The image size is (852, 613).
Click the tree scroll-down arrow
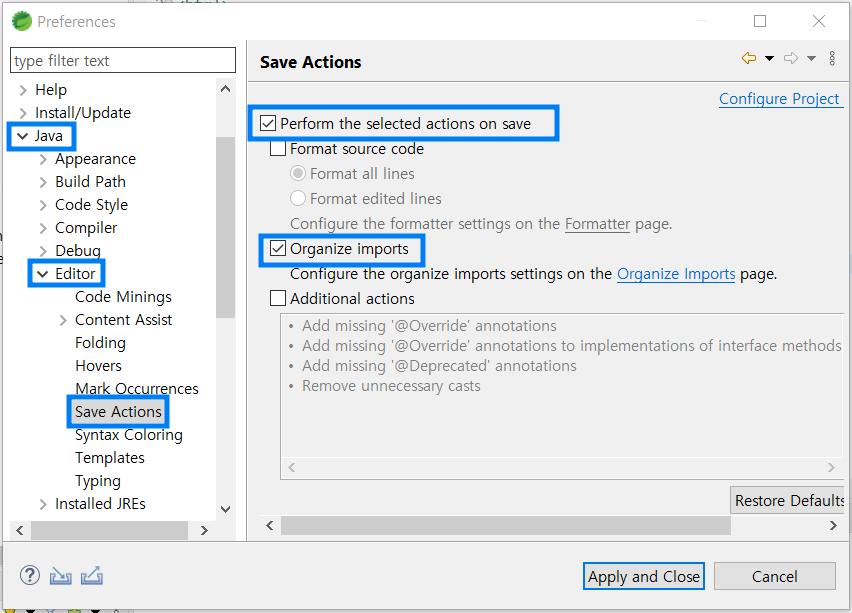pos(225,509)
